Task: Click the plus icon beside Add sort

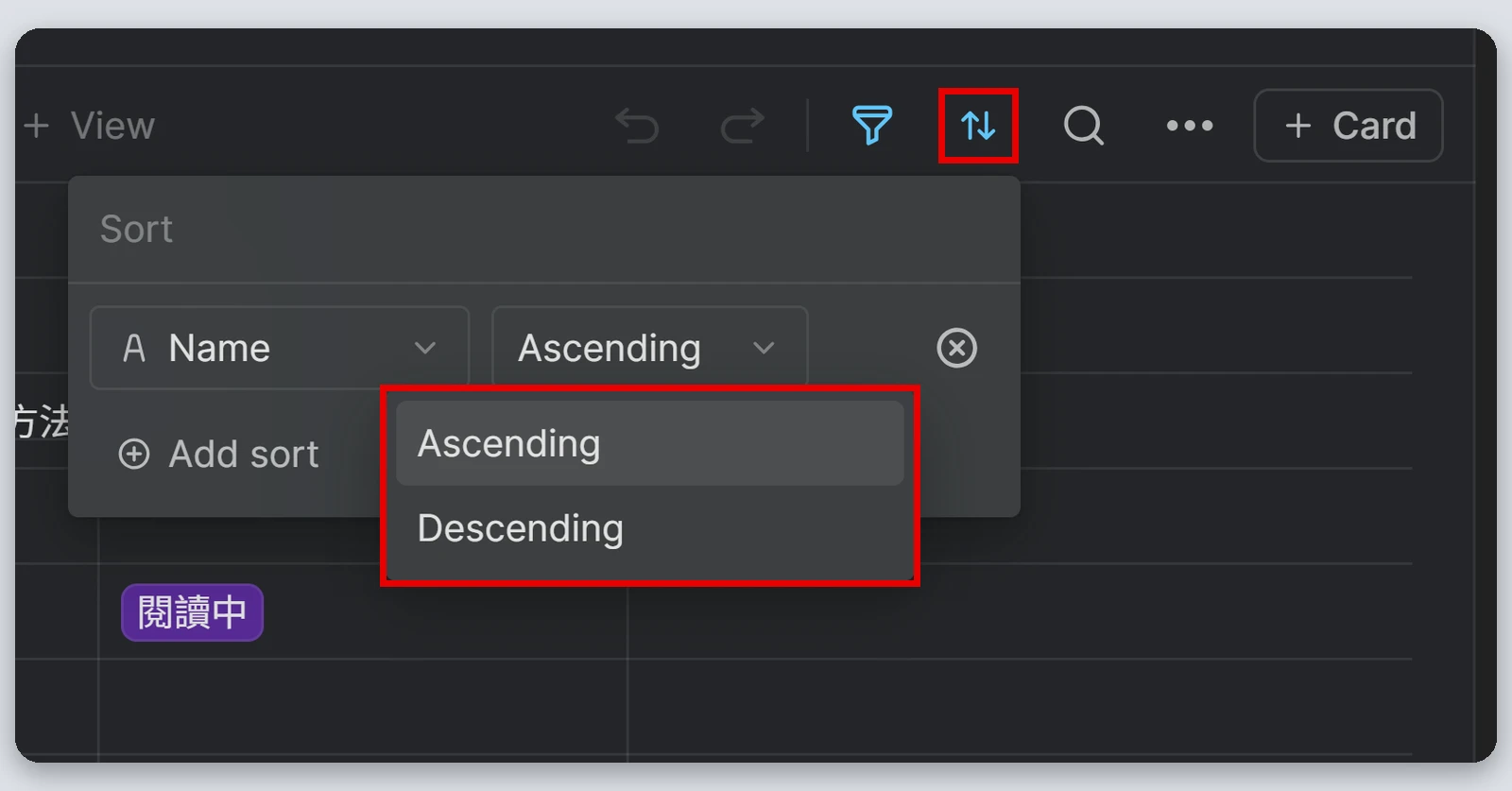Action: pyautogui.click(x=134, y=455)
